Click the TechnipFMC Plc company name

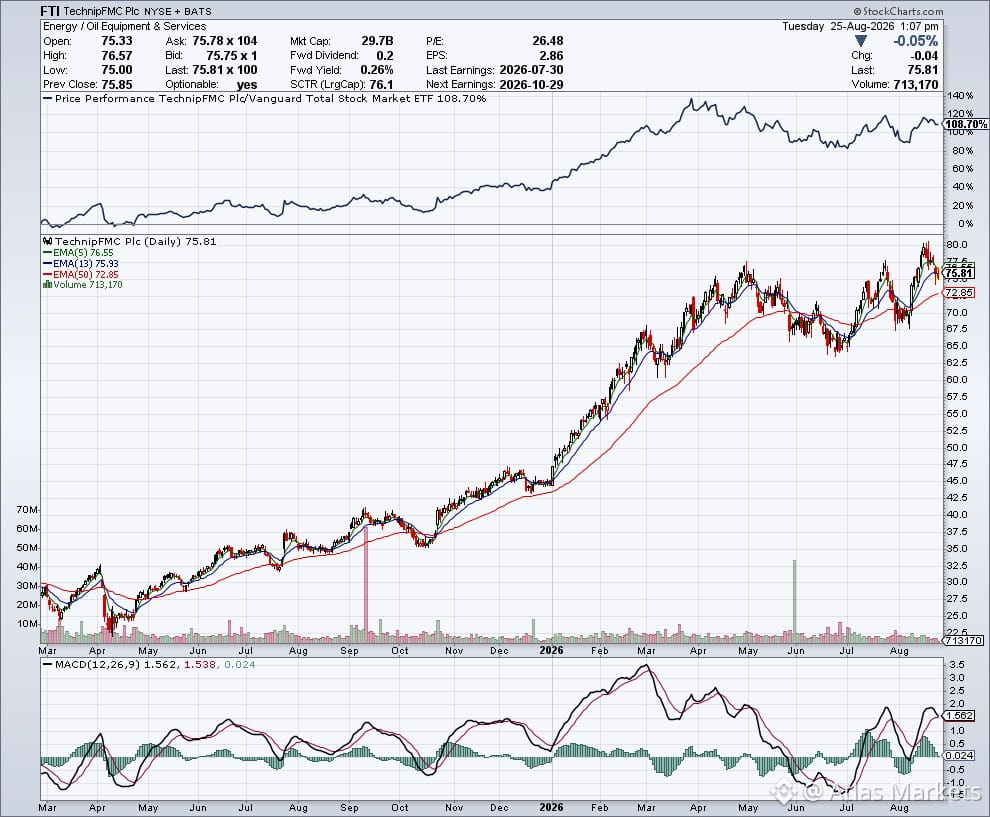[x=102, y=11]
